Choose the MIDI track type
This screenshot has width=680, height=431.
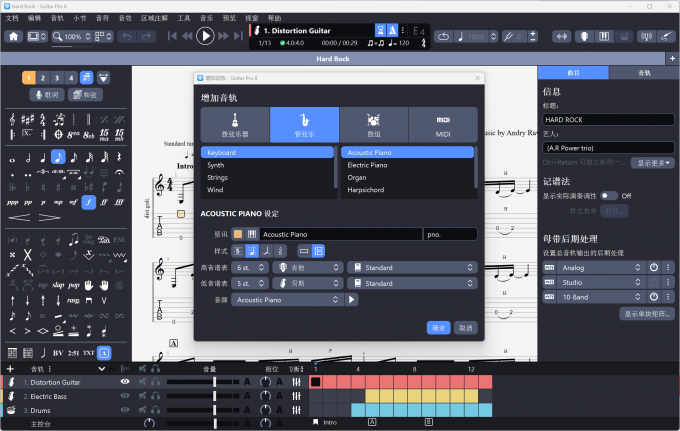coord(442,125)
